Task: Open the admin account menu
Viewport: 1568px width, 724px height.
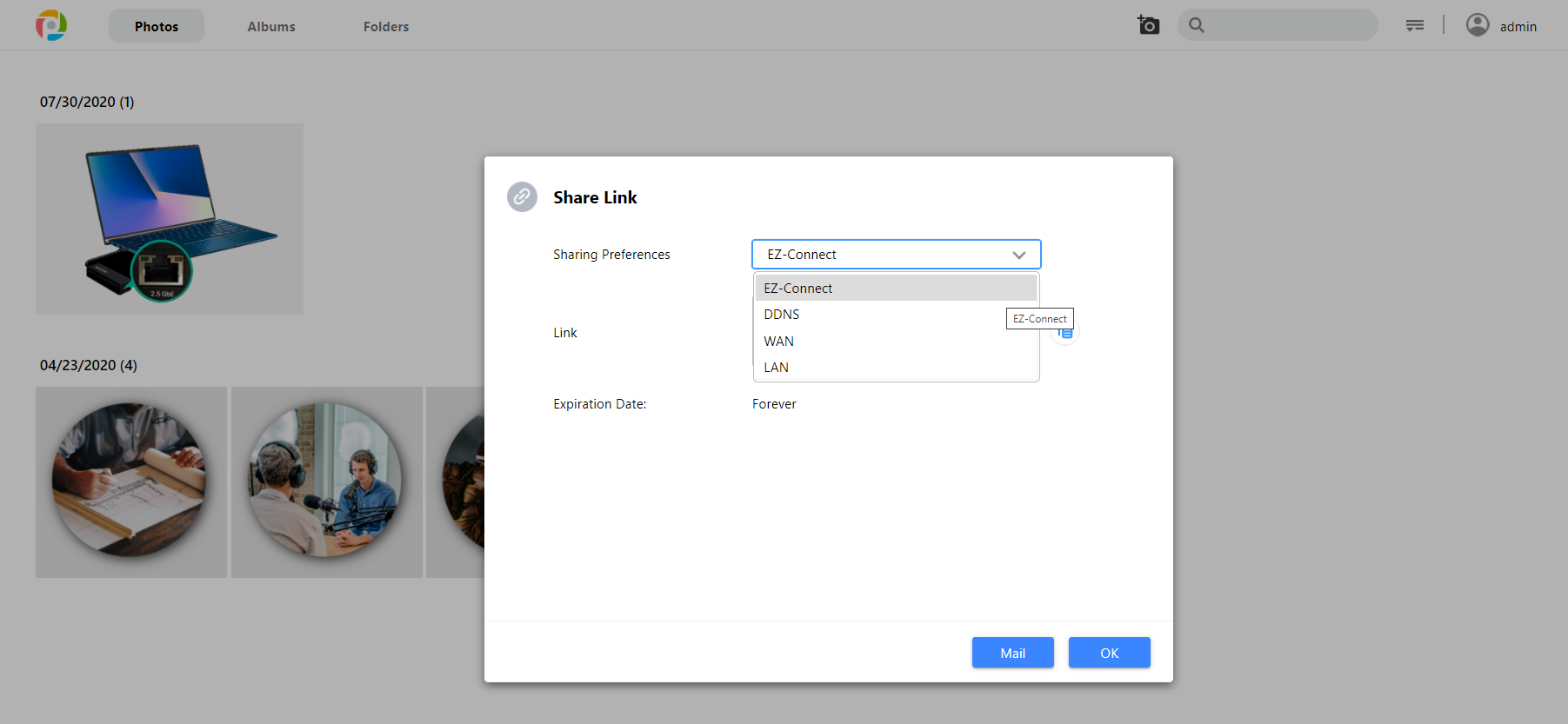Action: (x=1518, y=27)
